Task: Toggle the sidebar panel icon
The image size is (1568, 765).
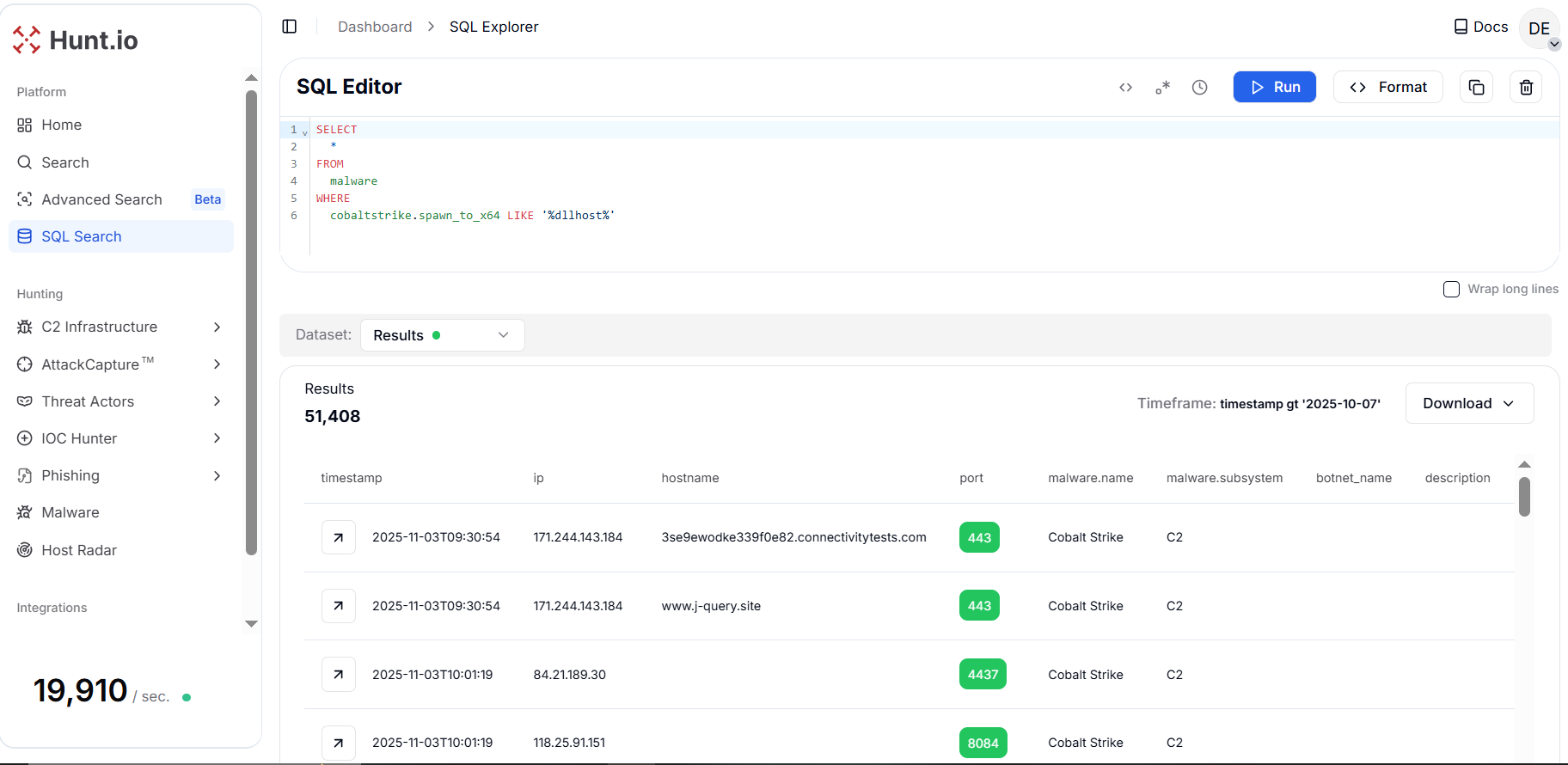Action: pyautogui.click(x=290, y=27)
